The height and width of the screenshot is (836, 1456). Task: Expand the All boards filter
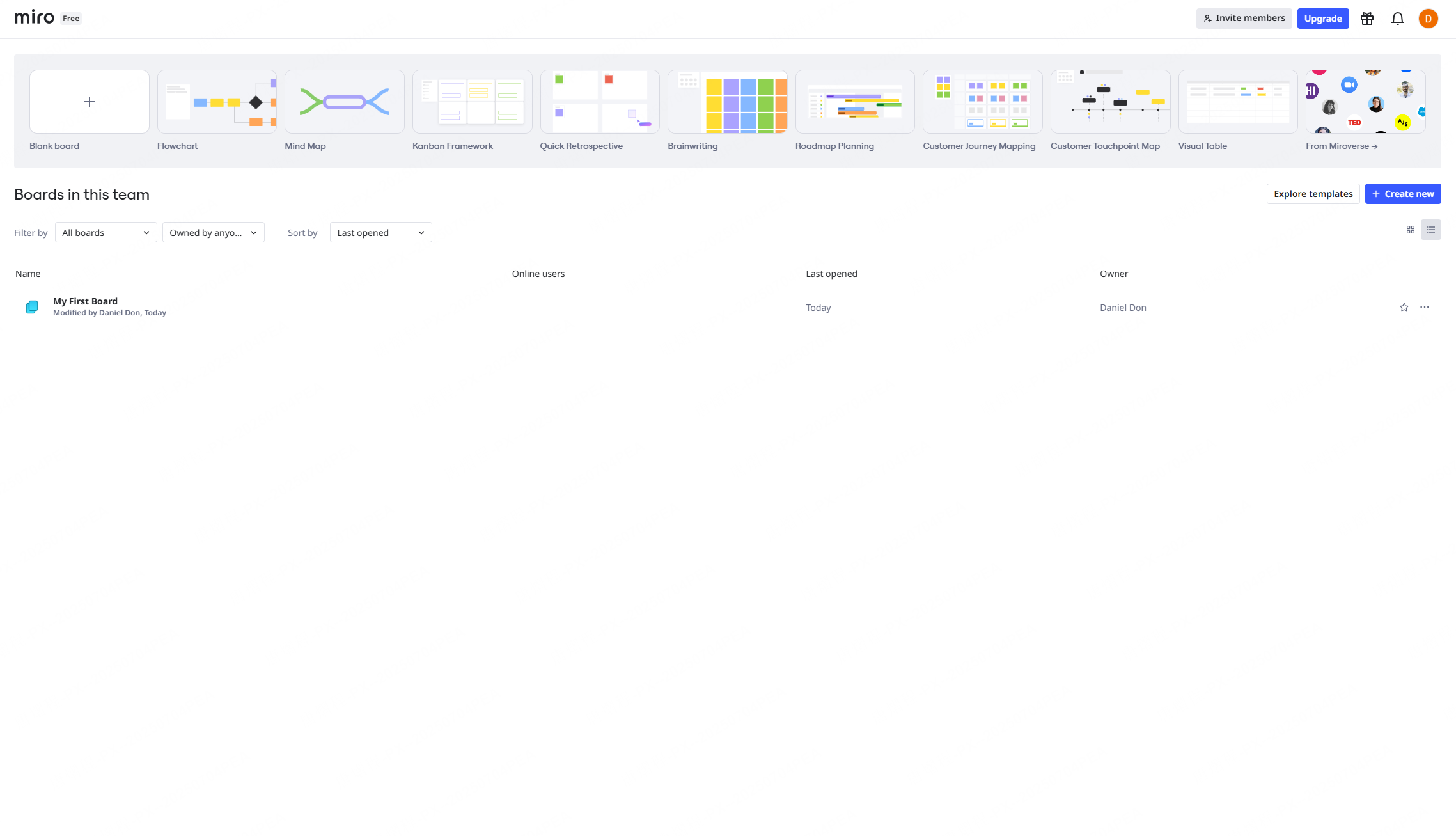coord(106,232)
